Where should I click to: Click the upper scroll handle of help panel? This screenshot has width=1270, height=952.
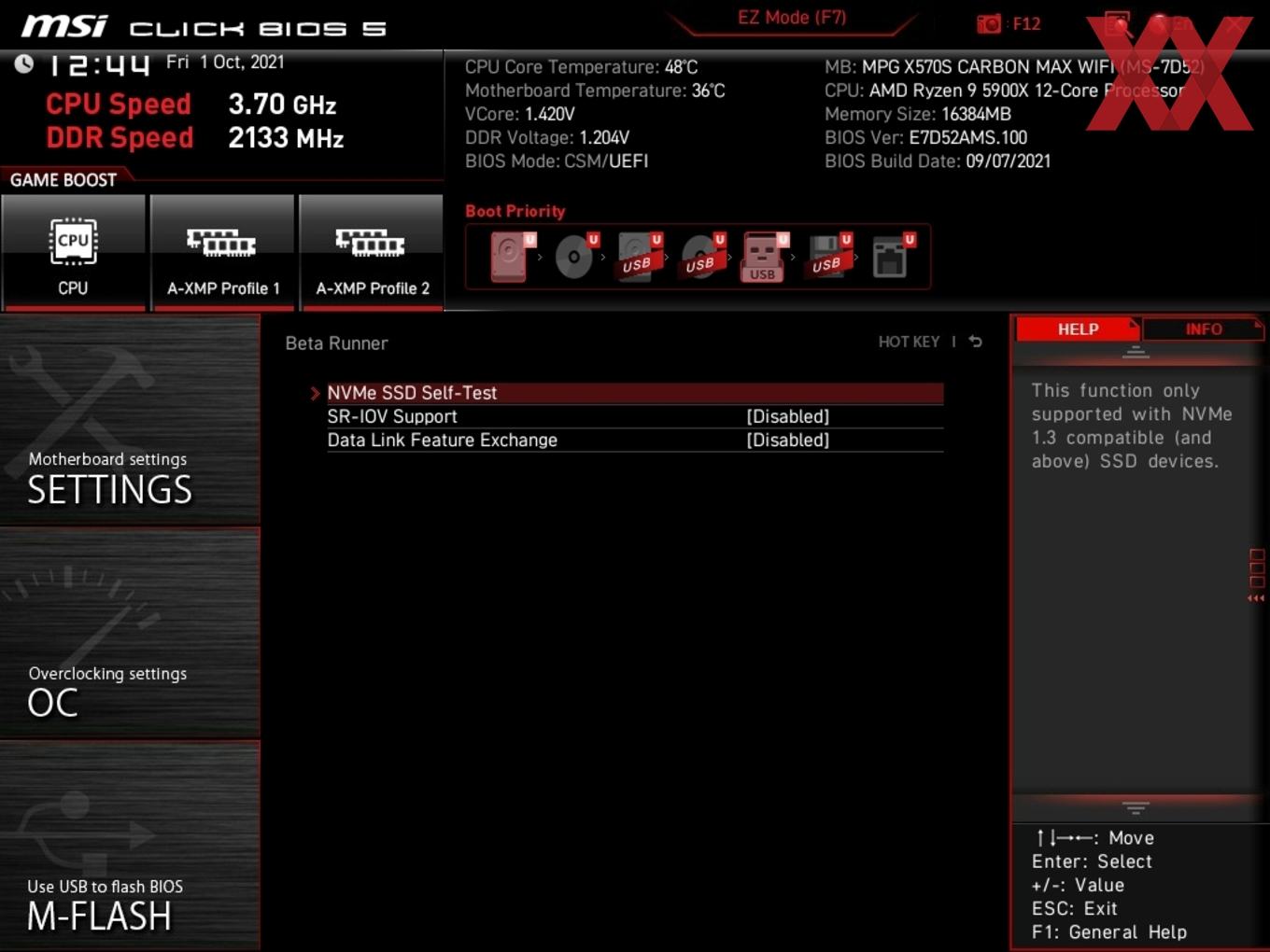pyautogui.click(x=1136, y=352)
